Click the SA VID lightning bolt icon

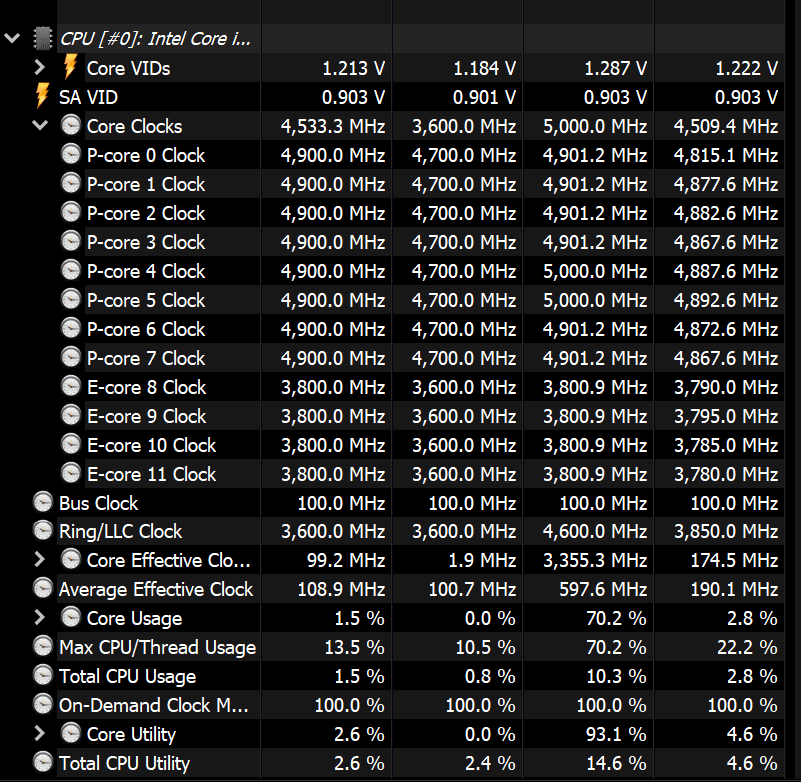[x=42, y=97]
